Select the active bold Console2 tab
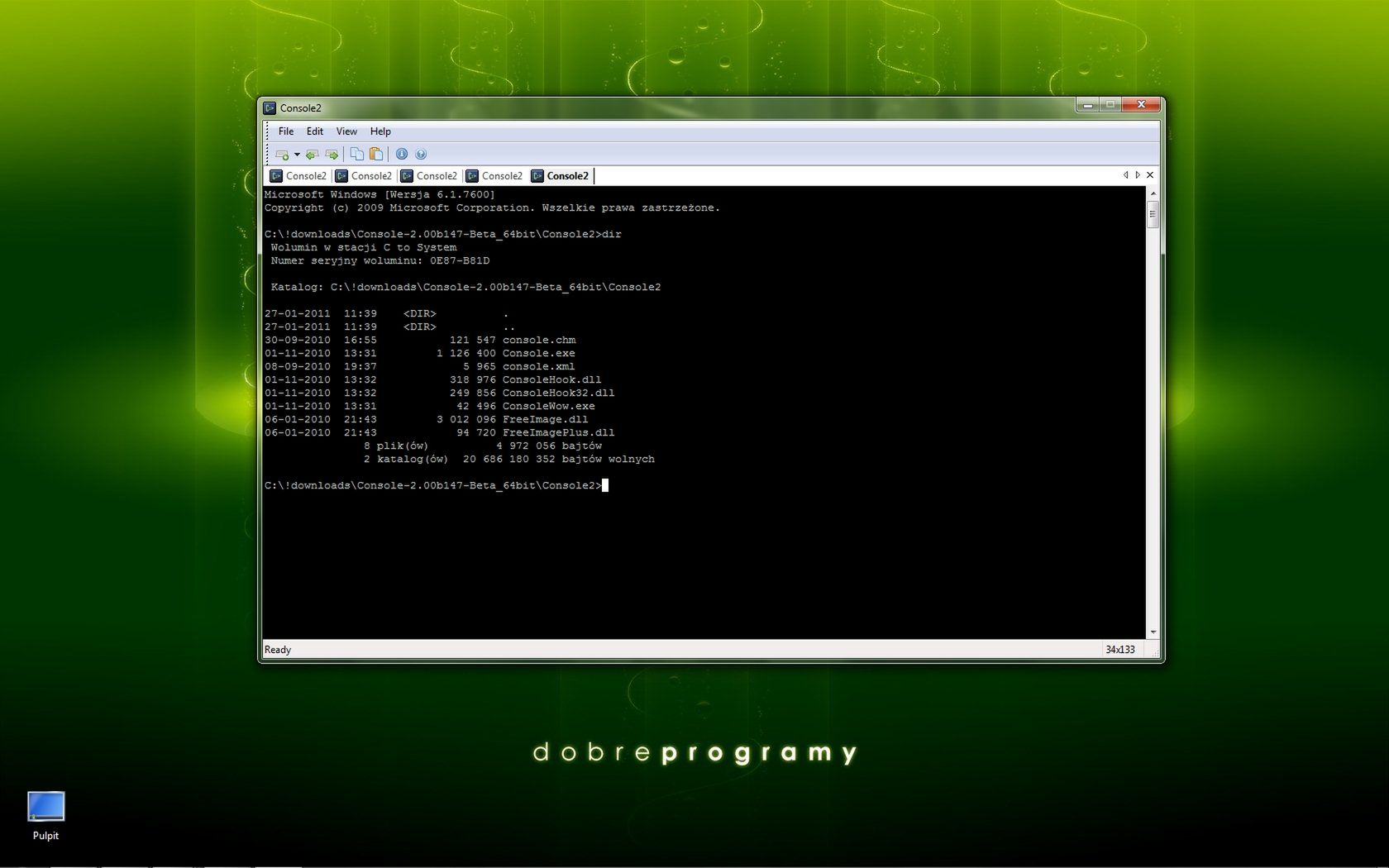This screenshot has height=868, width=1389. point(561,176)
